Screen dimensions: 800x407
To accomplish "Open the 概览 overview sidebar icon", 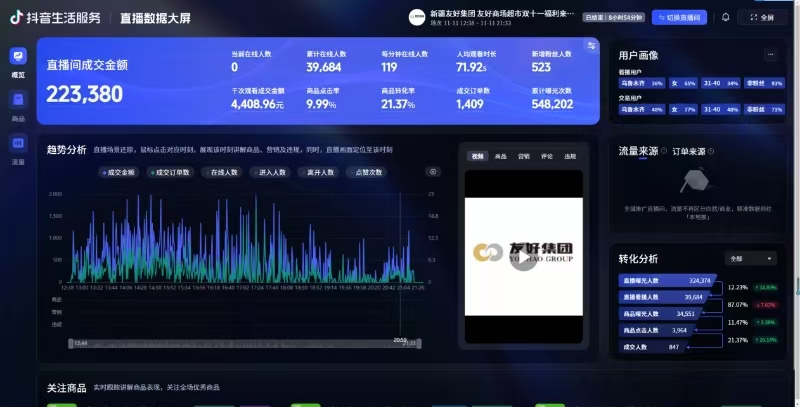I will pyautogui.click(x=18, y=56).
